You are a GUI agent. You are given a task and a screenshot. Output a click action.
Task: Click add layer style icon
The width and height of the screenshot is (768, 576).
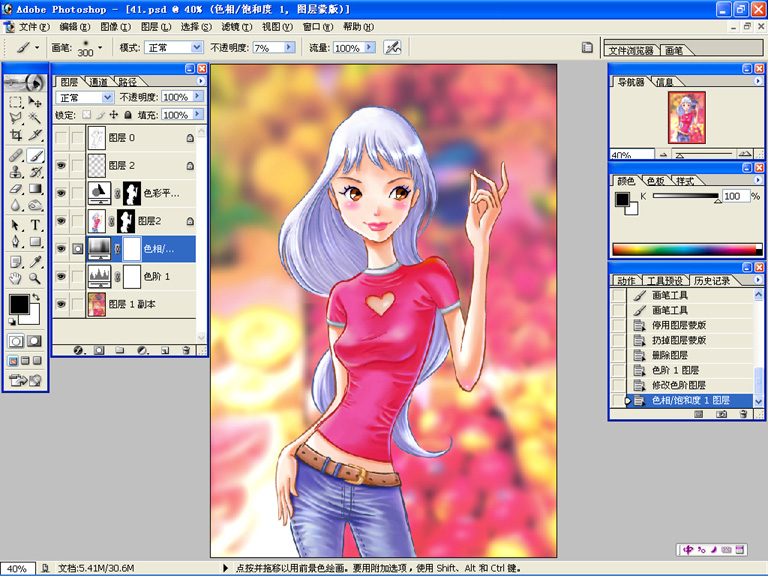coord(78,350)
